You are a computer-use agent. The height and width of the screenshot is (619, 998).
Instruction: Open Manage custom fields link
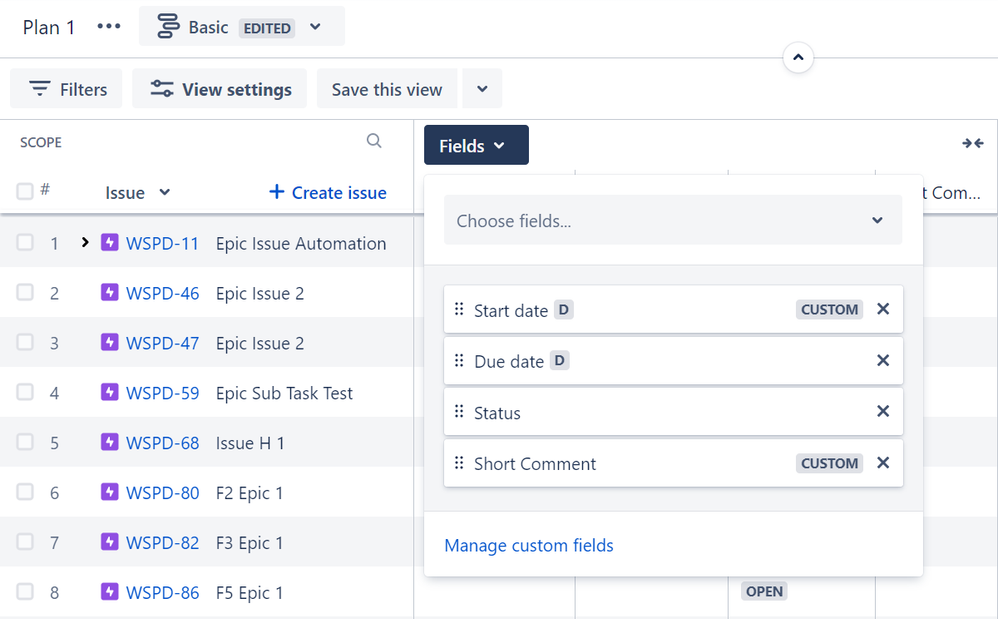[529, 545]
